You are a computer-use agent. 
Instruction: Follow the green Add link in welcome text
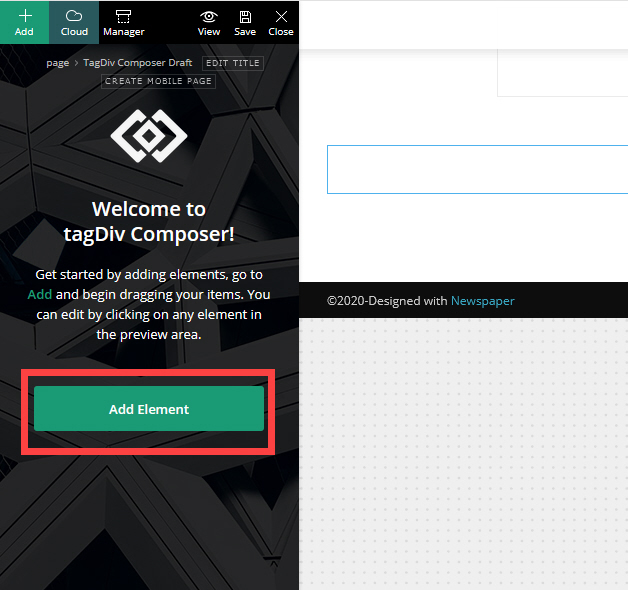(40, 294)
